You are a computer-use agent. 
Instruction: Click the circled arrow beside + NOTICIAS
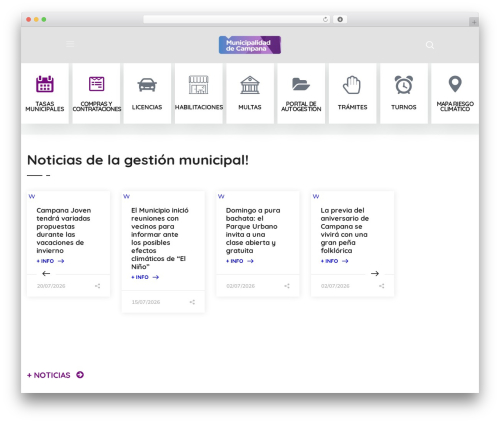80,375
